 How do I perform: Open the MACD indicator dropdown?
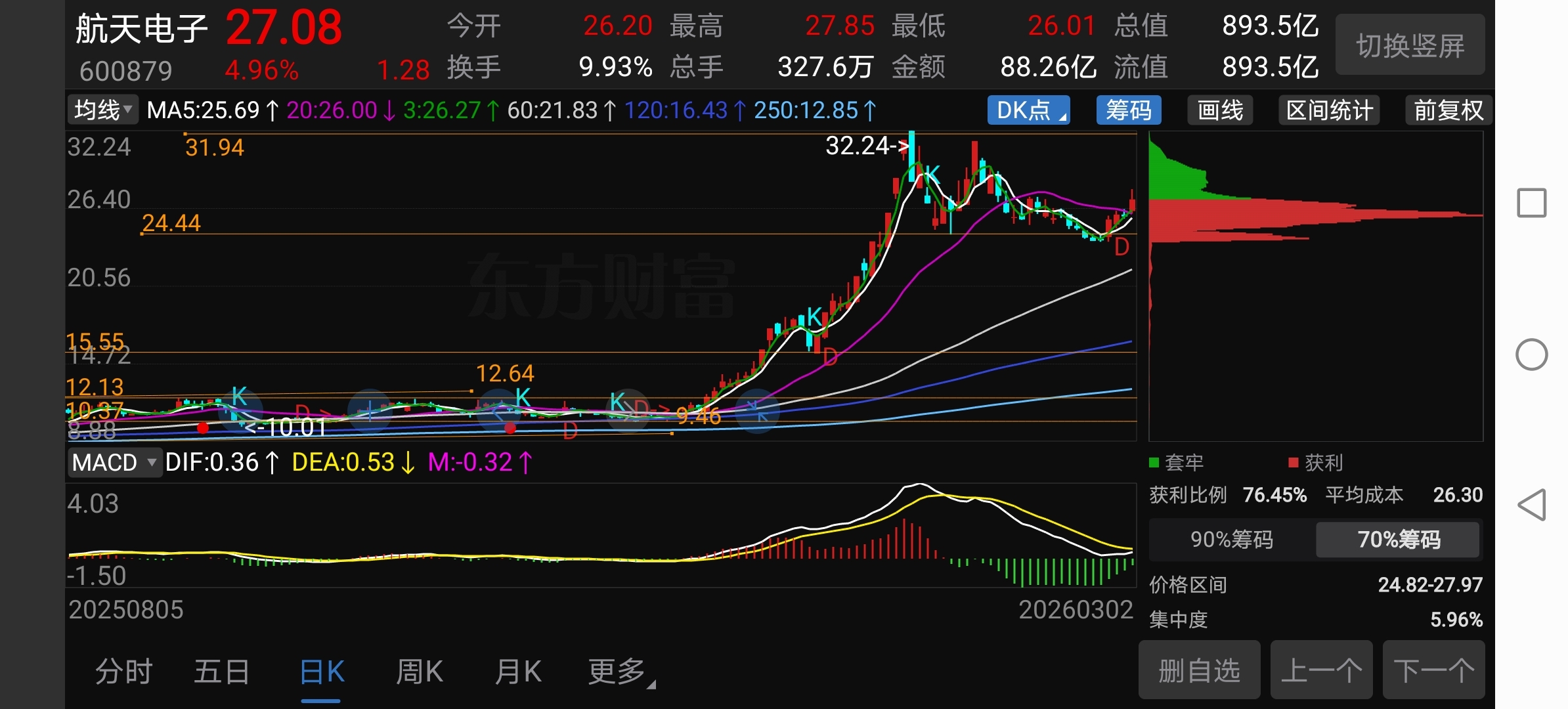click(114, 463)
